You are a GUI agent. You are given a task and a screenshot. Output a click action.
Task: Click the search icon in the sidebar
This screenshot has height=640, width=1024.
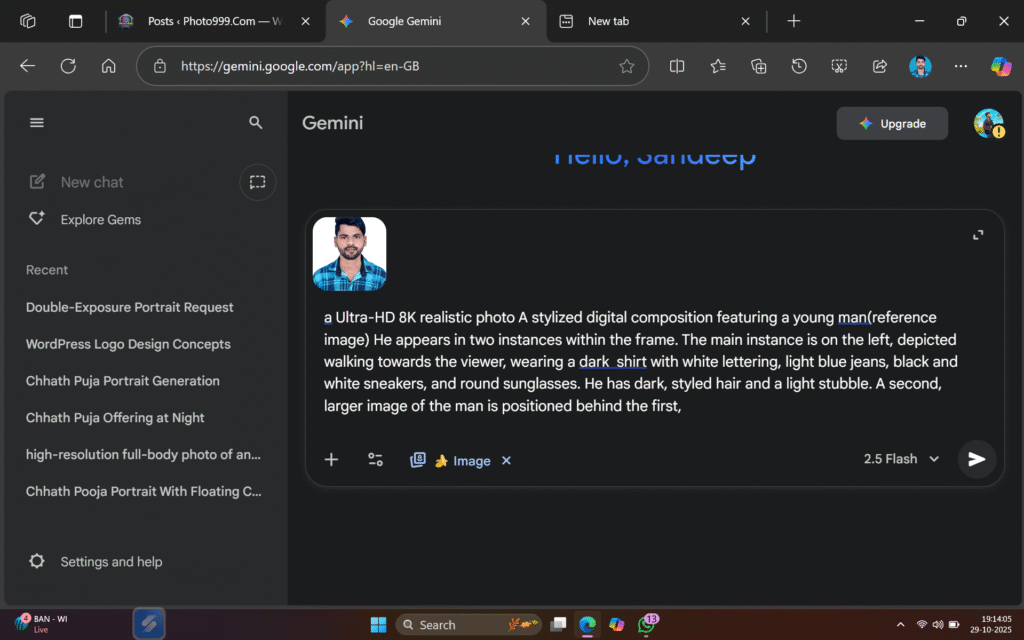[x=256, y=122]
